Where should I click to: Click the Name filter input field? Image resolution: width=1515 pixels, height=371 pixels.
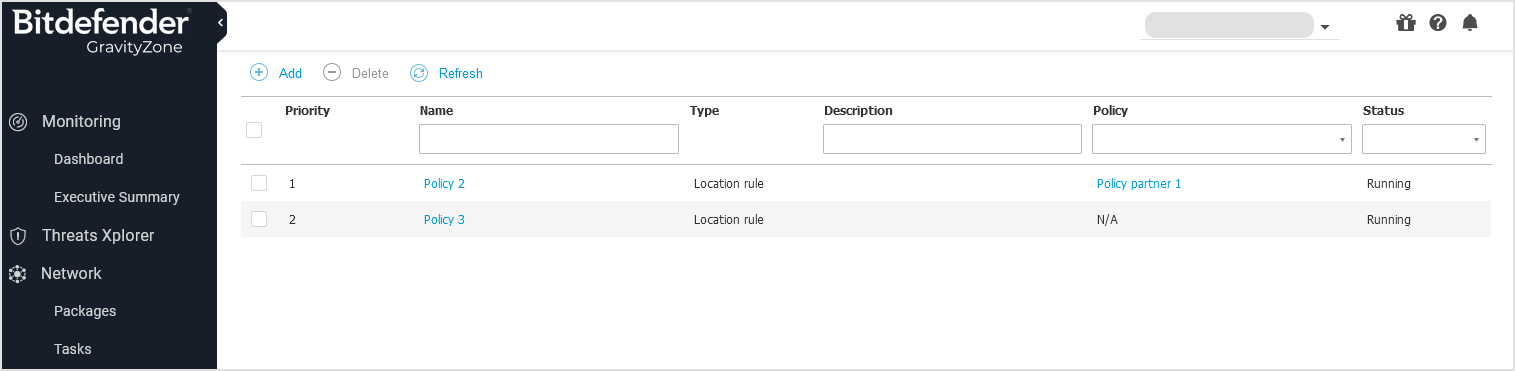(549, 139)
